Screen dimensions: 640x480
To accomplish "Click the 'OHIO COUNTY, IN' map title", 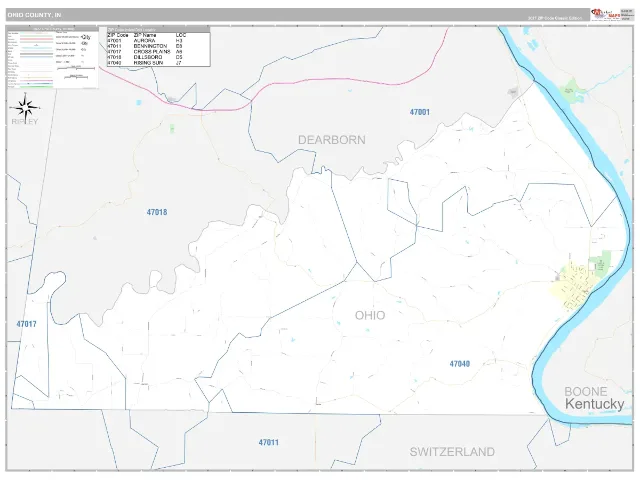I will (34, 15).
